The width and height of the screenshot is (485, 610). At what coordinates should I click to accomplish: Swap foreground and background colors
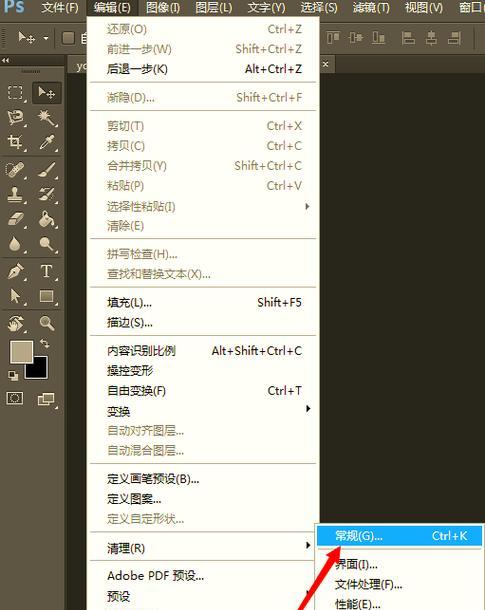44,343
